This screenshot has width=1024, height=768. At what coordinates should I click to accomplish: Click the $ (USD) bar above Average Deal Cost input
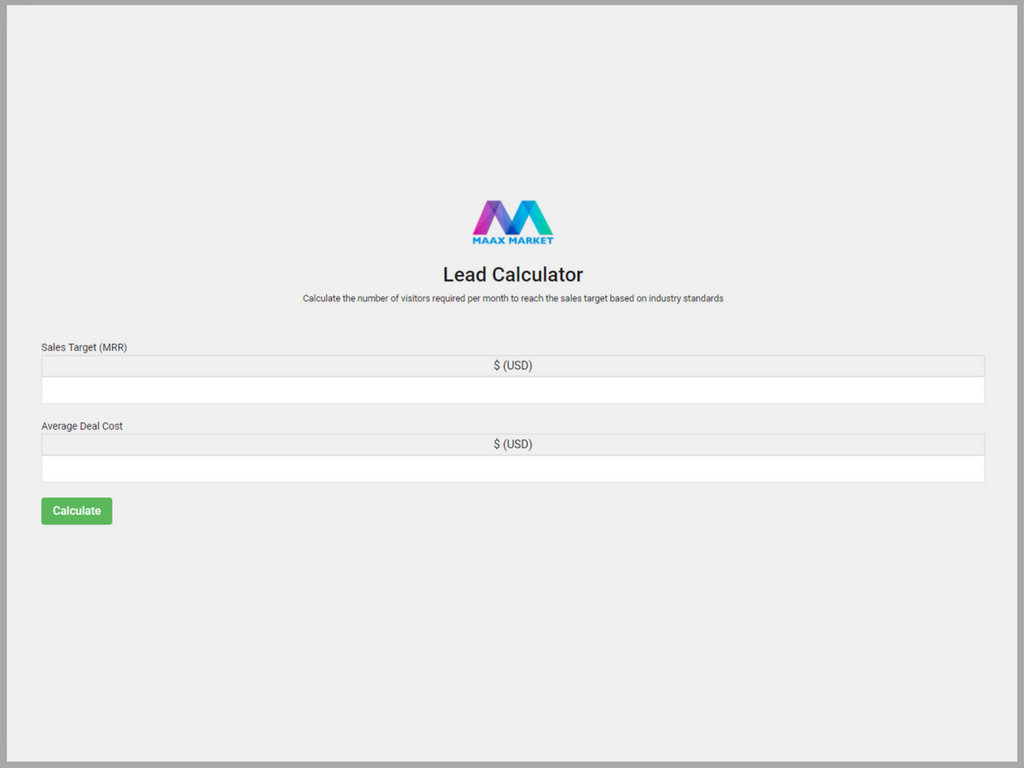(512, 444)
